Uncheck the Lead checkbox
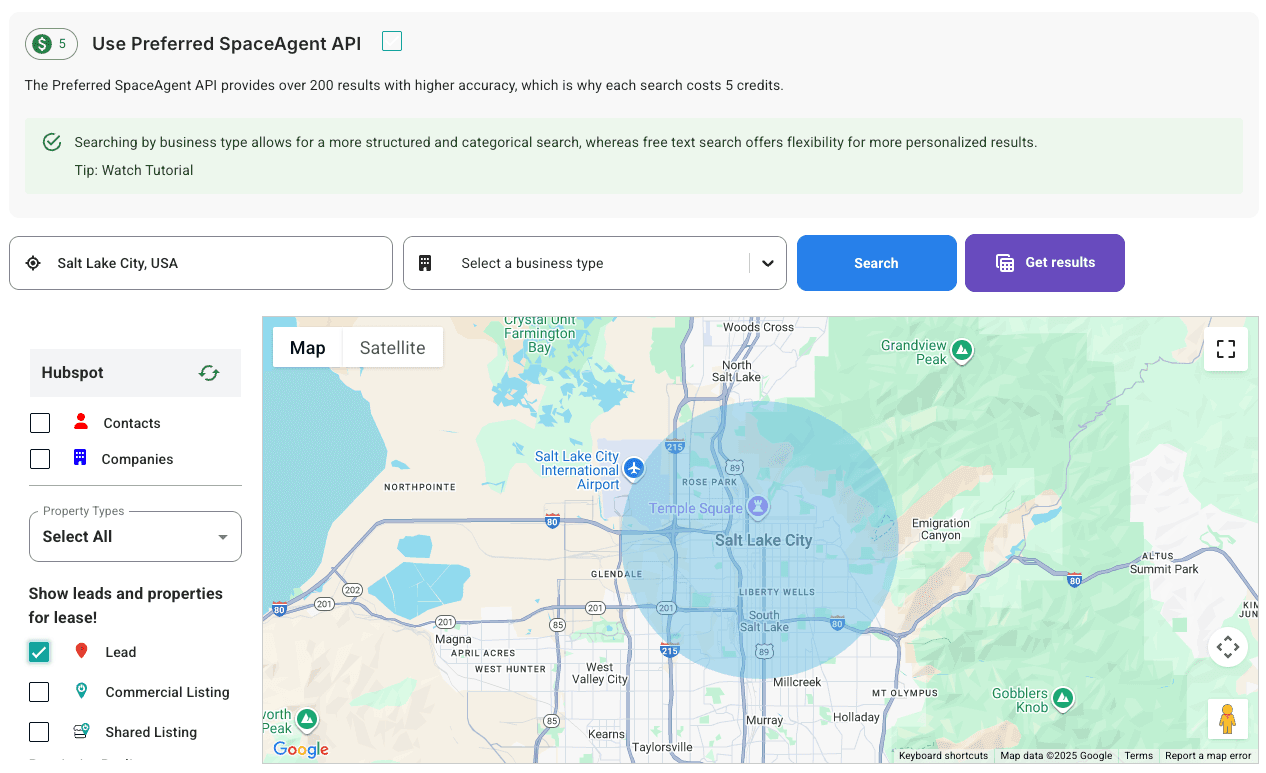The height and width of the screenshot is (773, 1266). tap(39, 652)
